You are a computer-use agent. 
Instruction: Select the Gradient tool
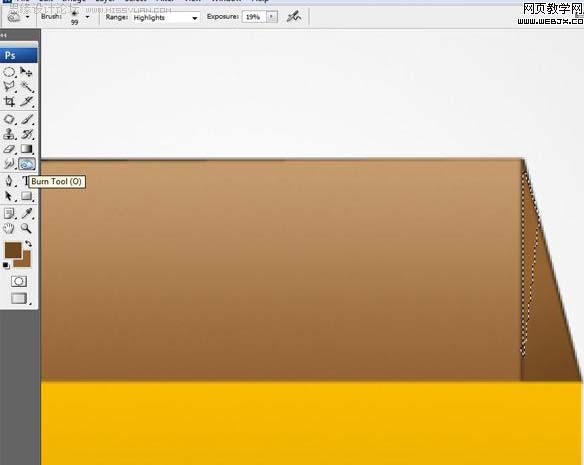(x=26, y=149)
